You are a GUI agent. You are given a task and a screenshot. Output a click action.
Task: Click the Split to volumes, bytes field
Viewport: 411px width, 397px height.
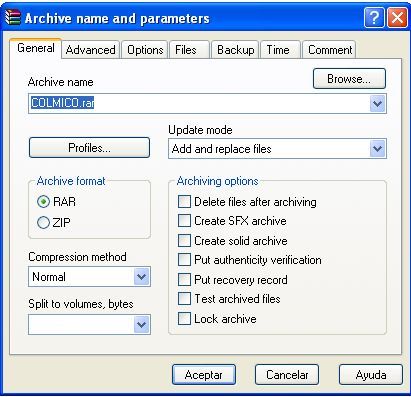pyautogui.click(x=89, y=325)
